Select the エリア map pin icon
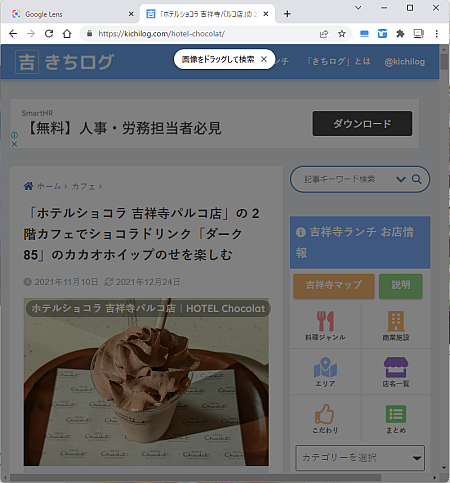450x483 pixels. pos(325,368)
